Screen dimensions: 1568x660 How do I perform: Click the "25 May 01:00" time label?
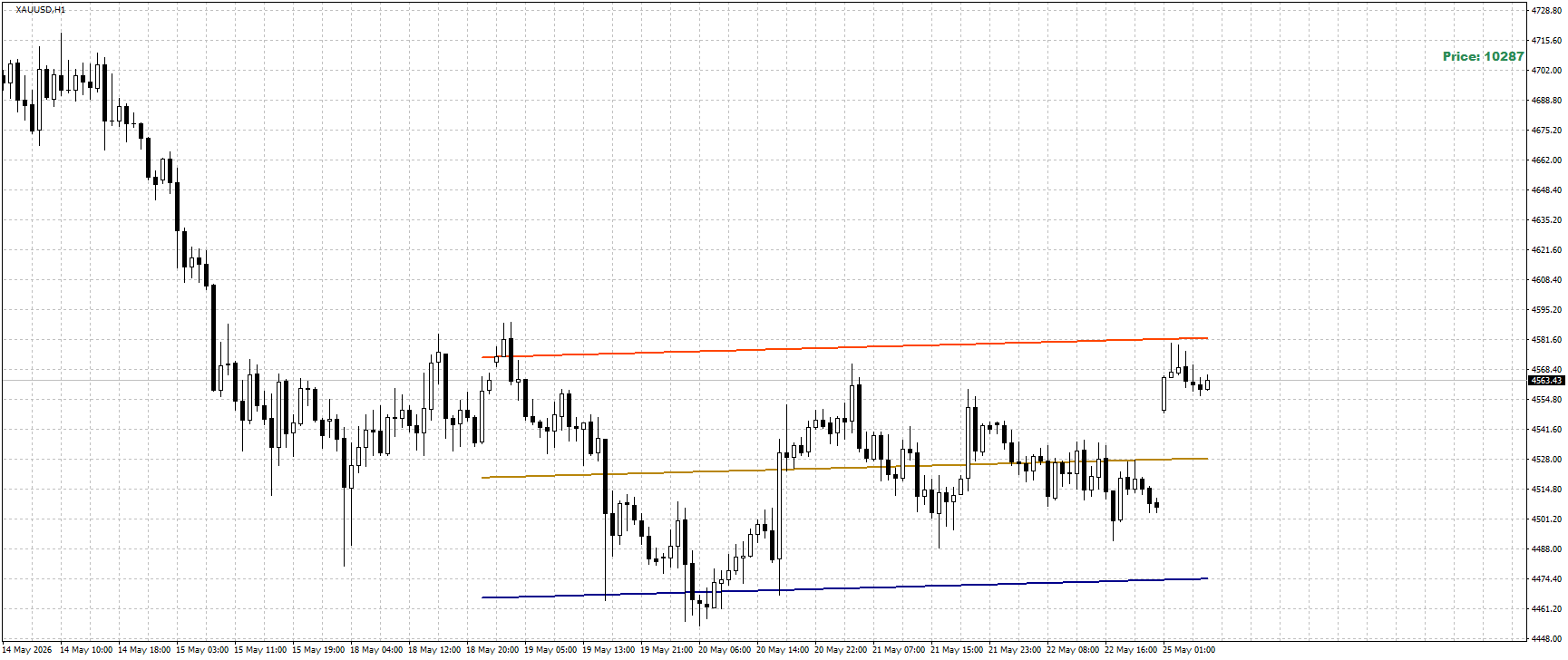pyautogui.click(x=1189, y=650)
